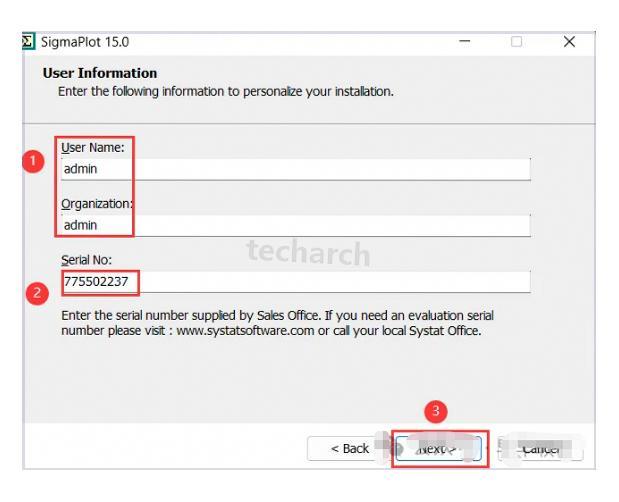This screenshot has height=502, width=619.
Task: Close the SigmaPlot installer window
Action: click(570, 42)
